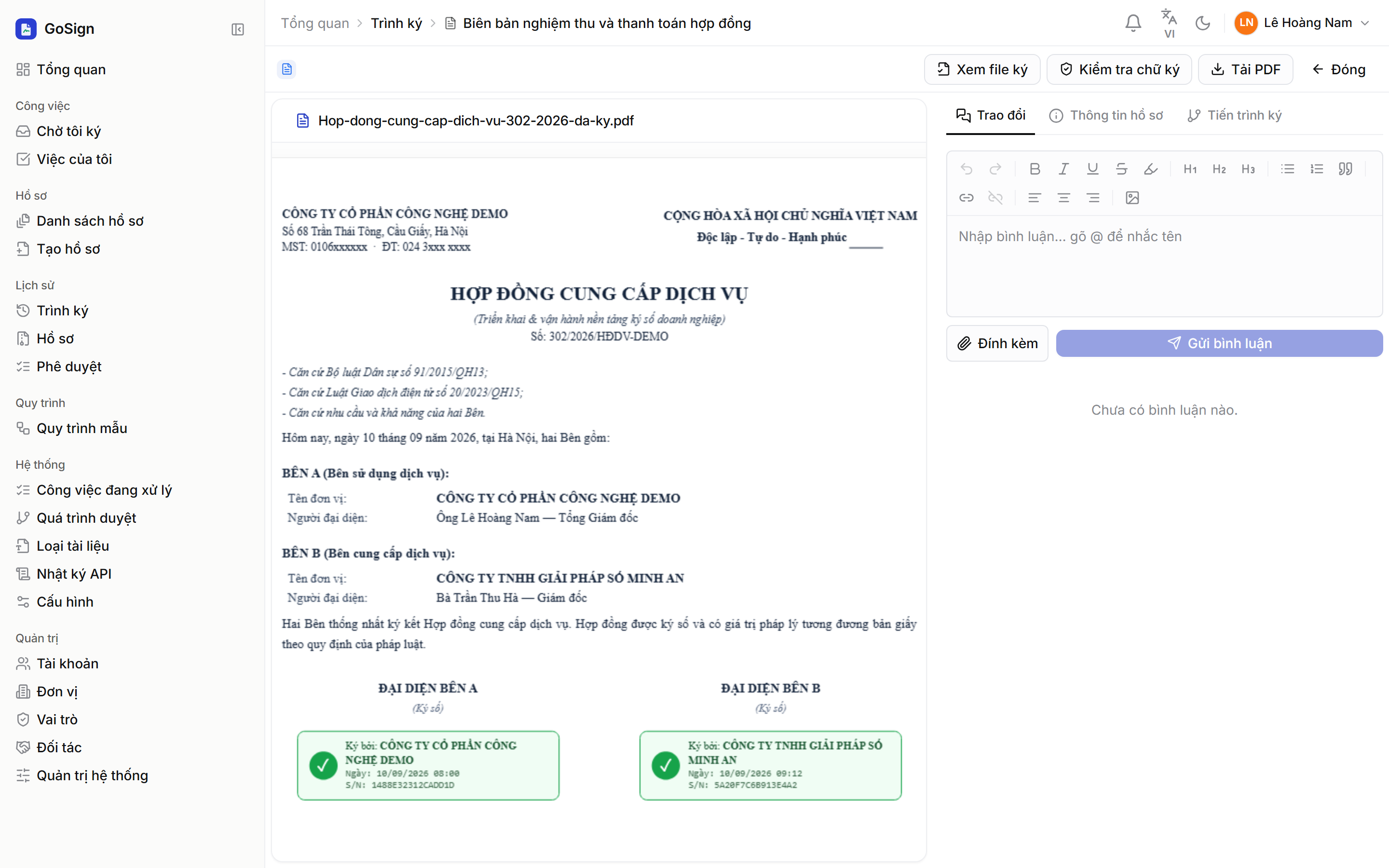The width and height of the screenshot is (1389, 868).
Task: Download with Tải PDF button
Action: 1245,69
